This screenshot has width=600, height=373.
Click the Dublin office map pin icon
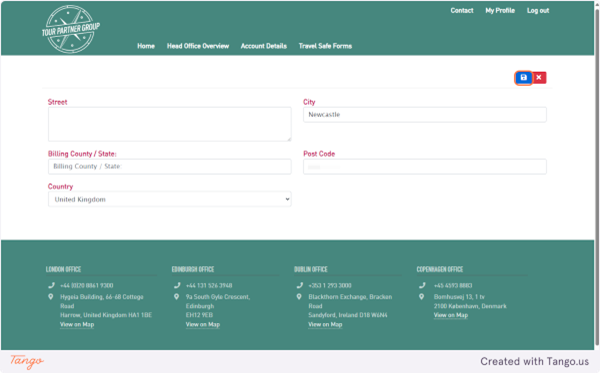pos(299,297)
